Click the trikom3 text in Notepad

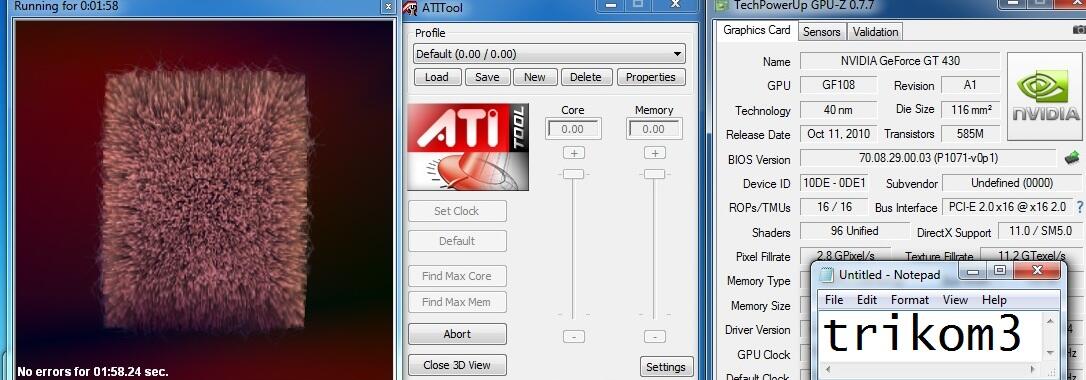coord(922,335)
